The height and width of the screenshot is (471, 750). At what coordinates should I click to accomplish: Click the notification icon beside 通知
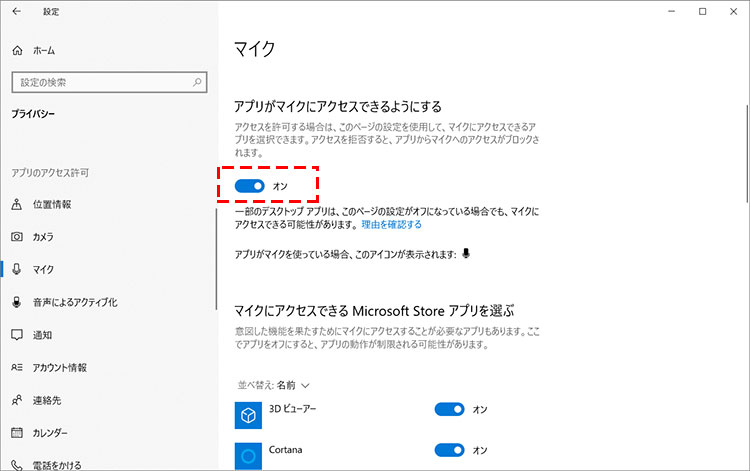pos(17,335)
